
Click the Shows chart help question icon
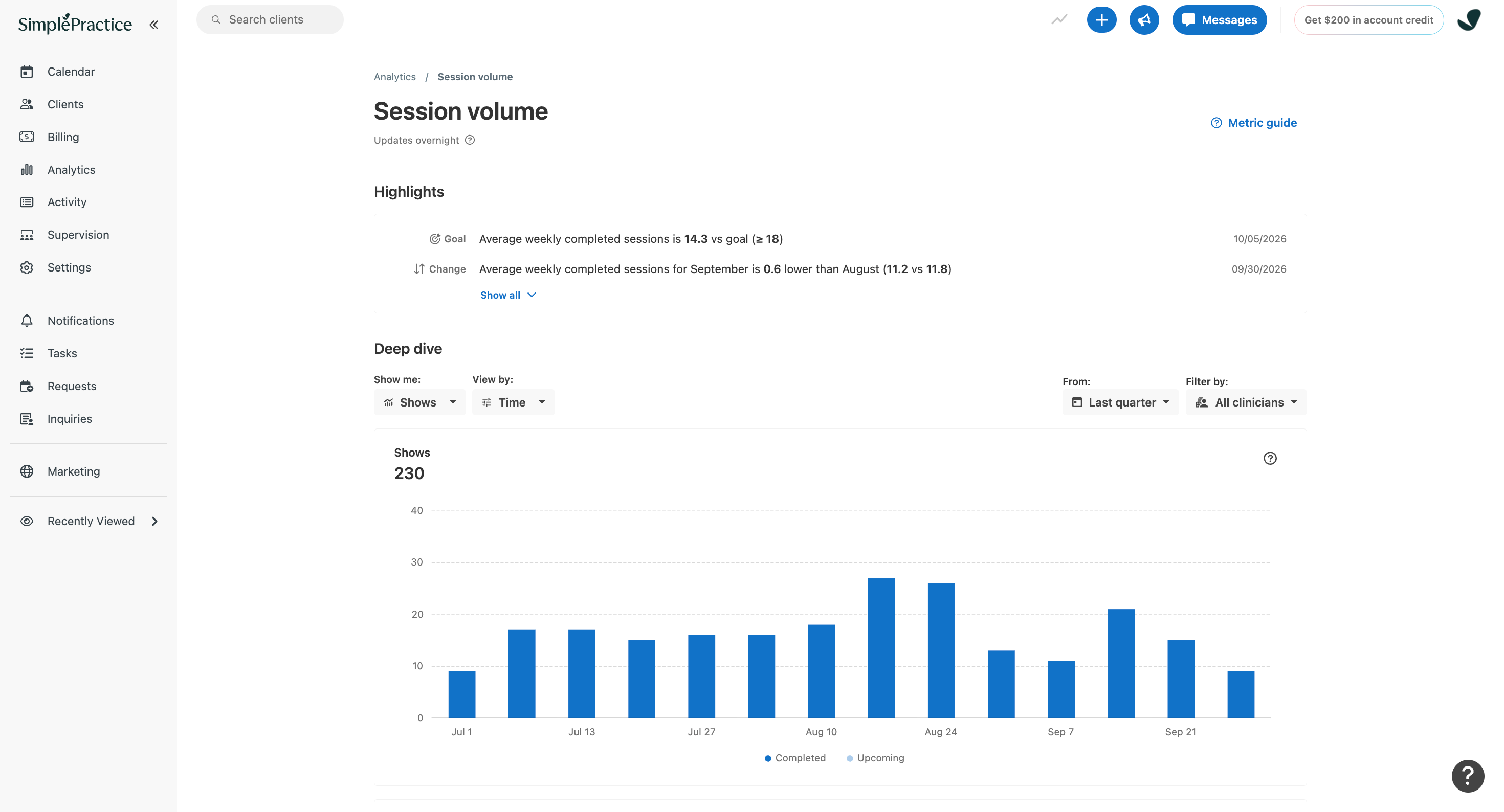(x=1269, y=458)
